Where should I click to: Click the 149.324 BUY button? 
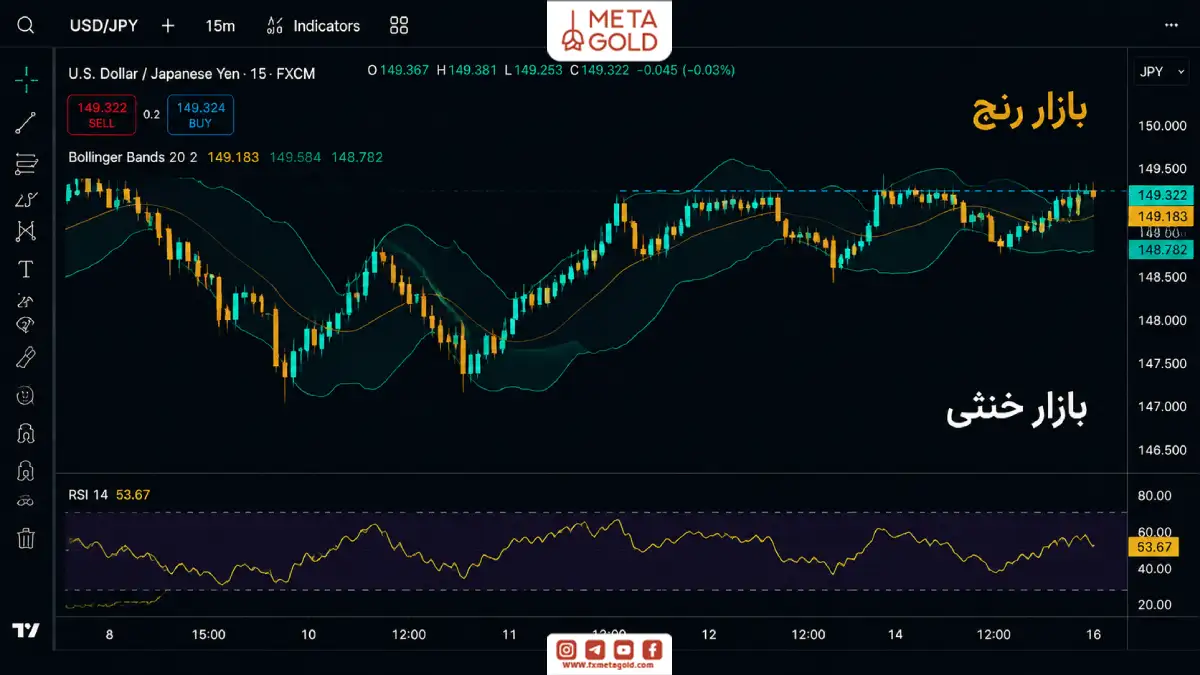(x=200, y=115)
